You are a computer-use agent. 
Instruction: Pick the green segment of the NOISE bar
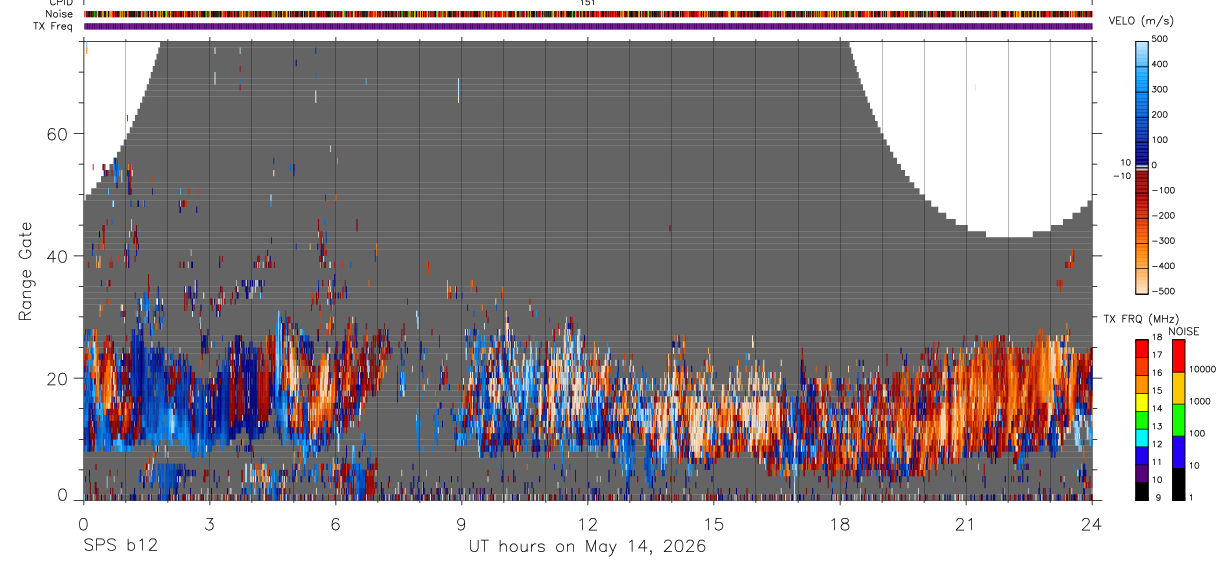pos(1178,420)
